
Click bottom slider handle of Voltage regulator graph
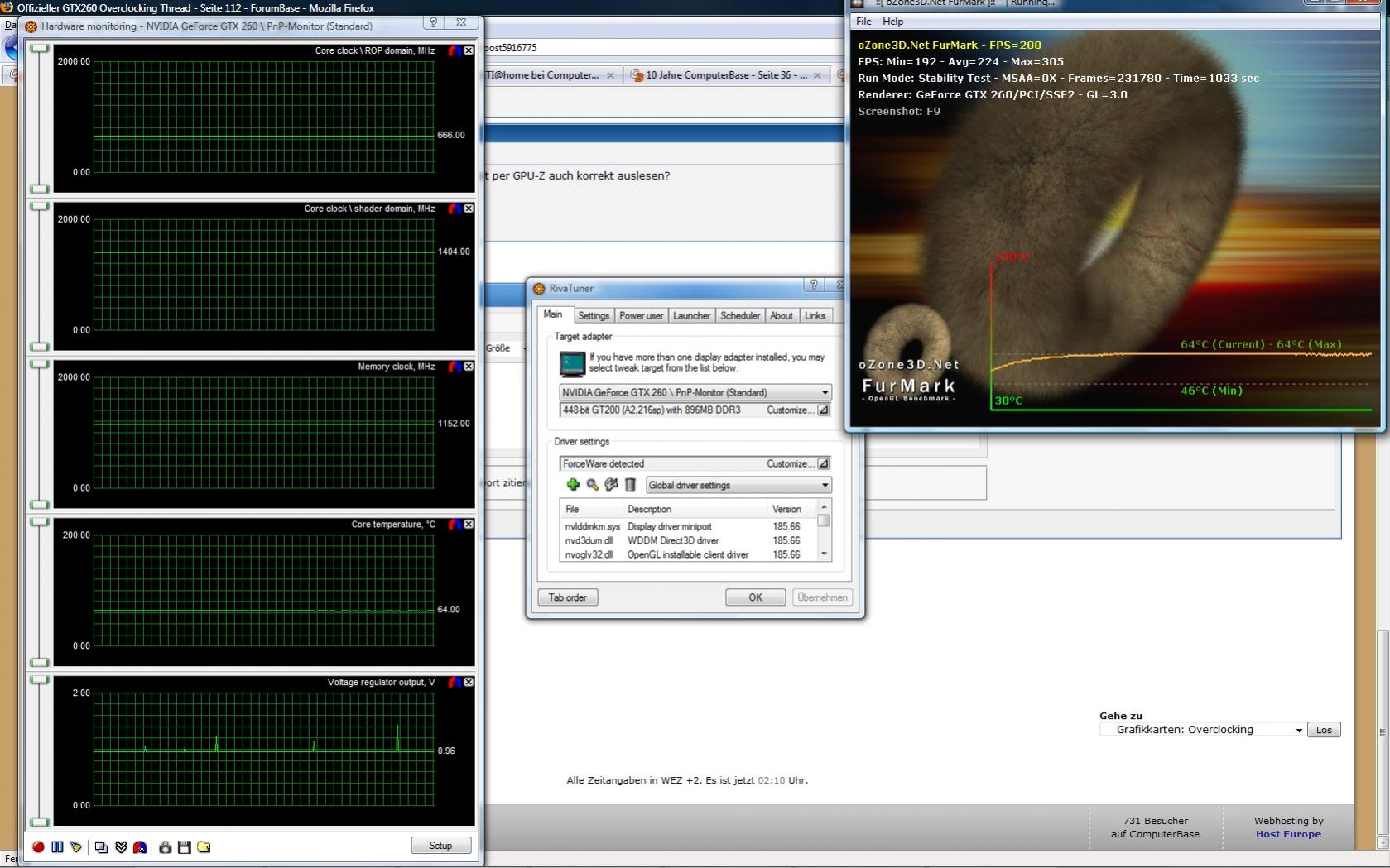(x=39, y=822)
